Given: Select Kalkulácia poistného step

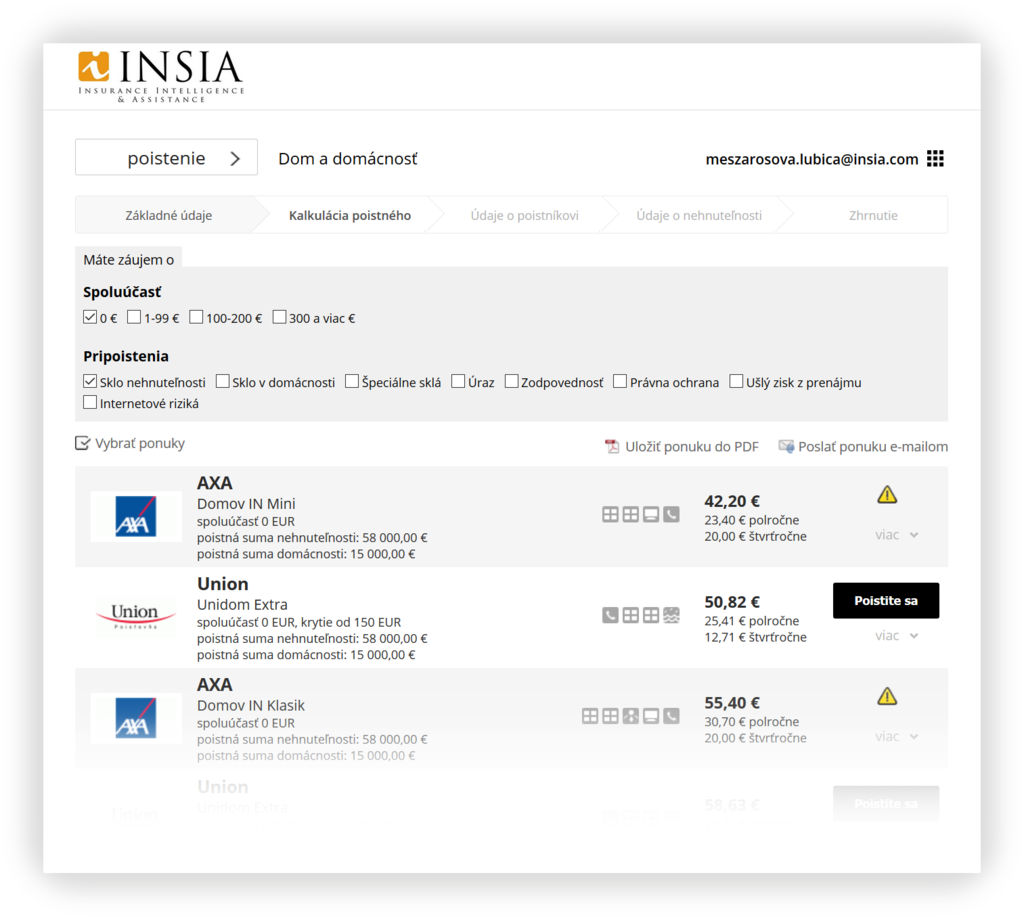Looking at the screenshot, I should pyautogui.click(x=349, y=216).
